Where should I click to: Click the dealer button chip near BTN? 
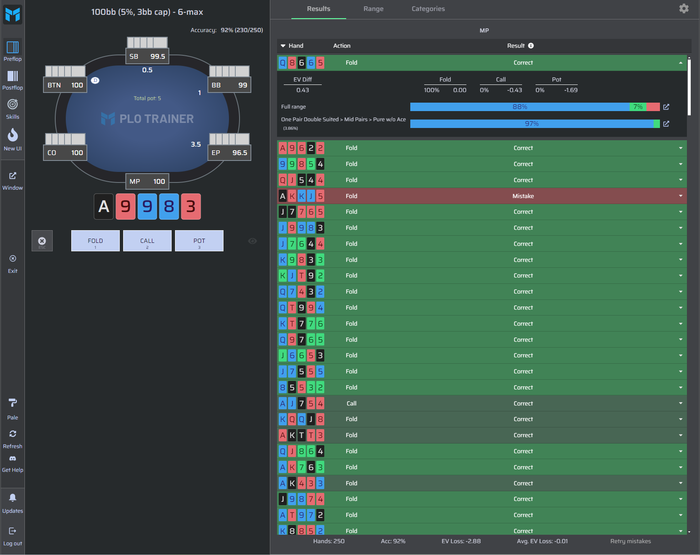coord(95,80)
